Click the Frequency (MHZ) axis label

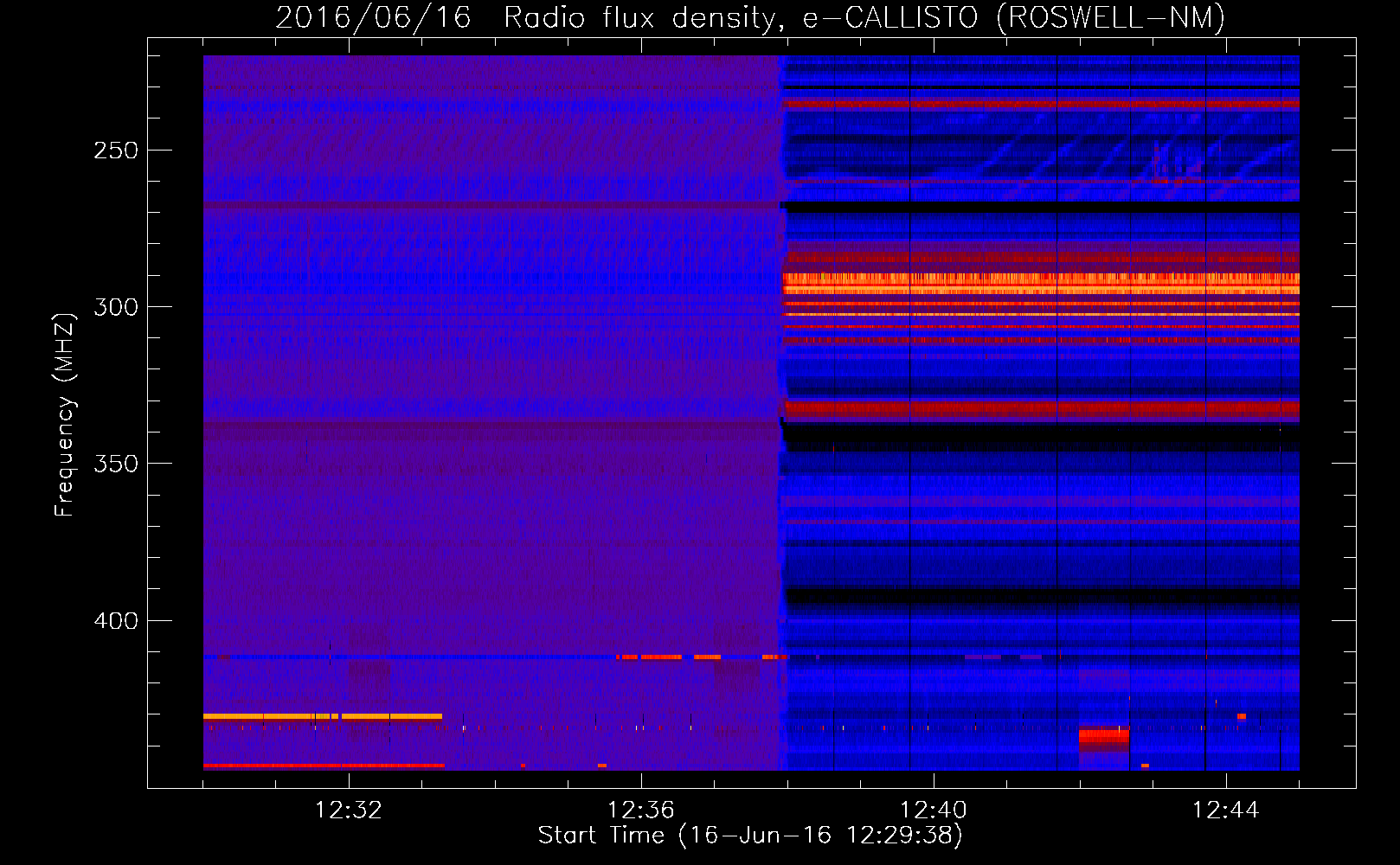[x=65, y=415]
